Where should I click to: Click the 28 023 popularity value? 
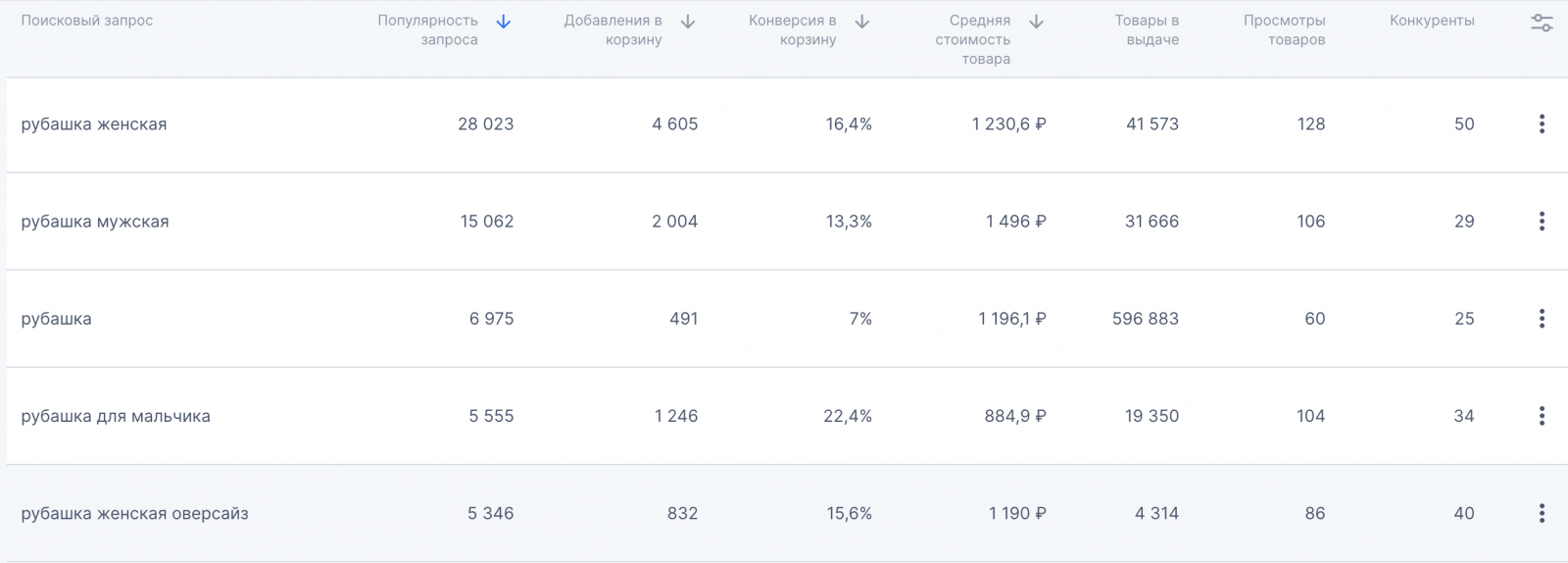click(x=485, y=125)
